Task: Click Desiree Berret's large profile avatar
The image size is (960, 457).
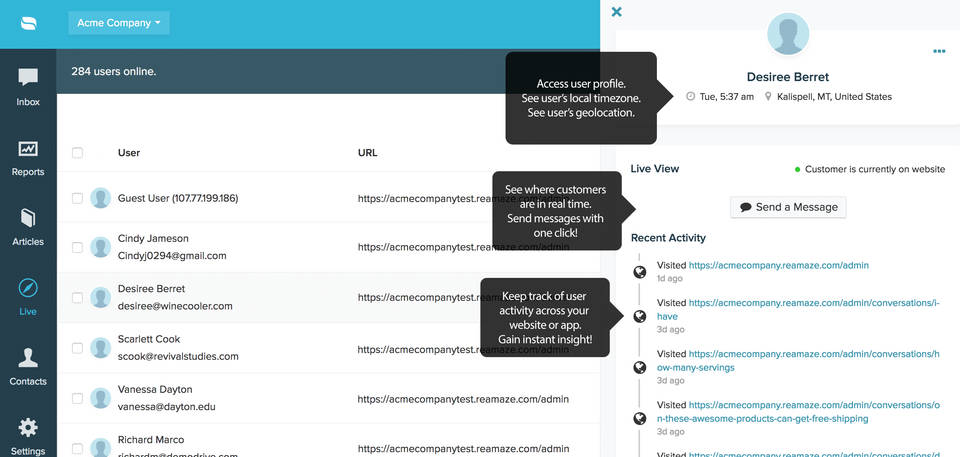Action: tap(787, 34)
